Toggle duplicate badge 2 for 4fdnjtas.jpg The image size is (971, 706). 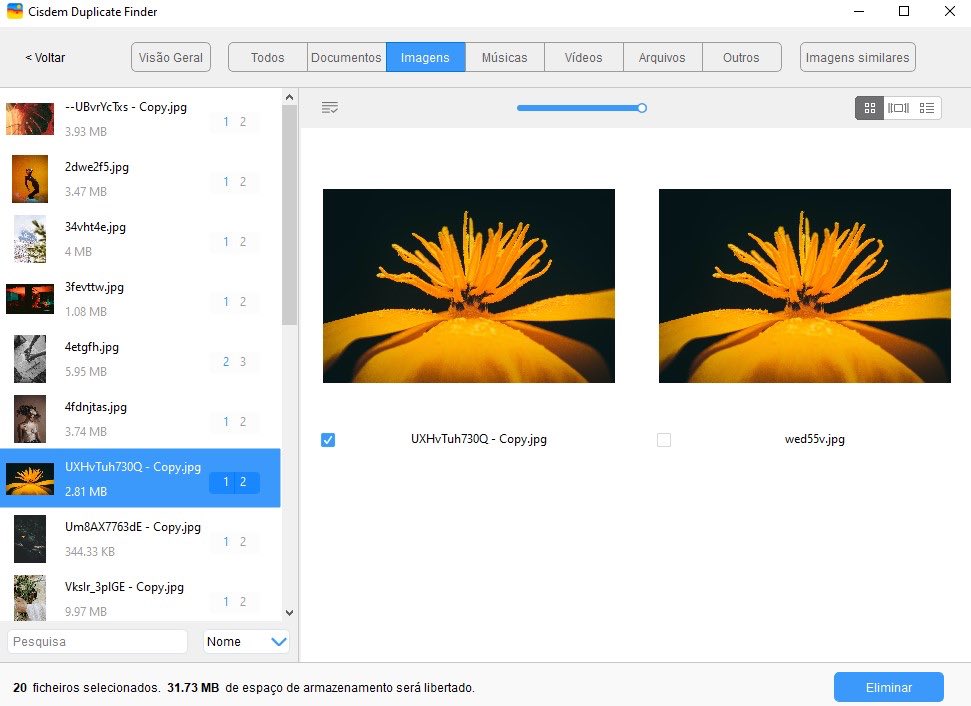pyautogui.click(x=244, y=421)
